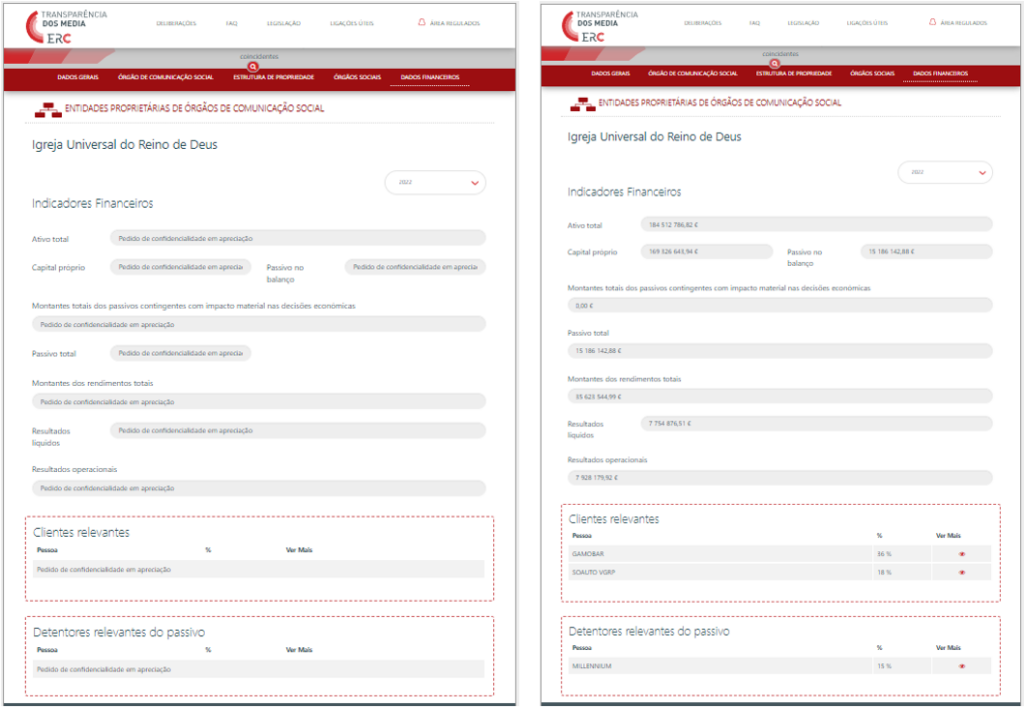Image resolution: width=1024 pixels, height=708 pixels.
Task: Click the bell icon in the left page header
Action: tap(422, 22)
